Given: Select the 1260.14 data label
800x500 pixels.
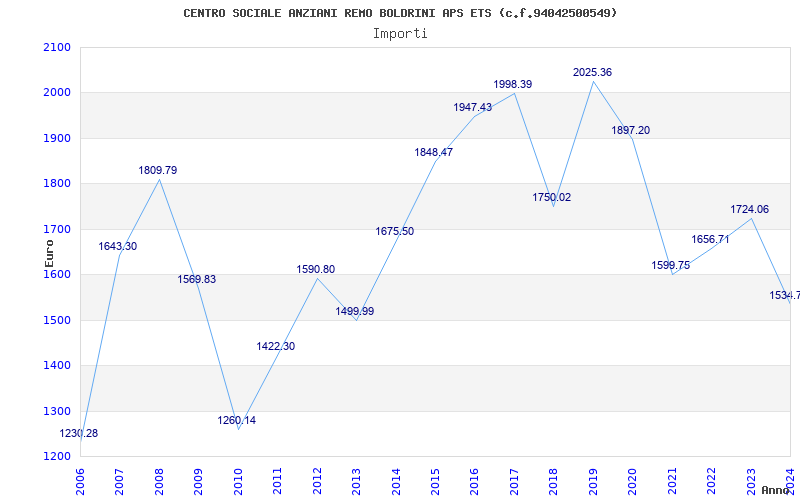Looking at the screenshot, I should tap(237, 420).
